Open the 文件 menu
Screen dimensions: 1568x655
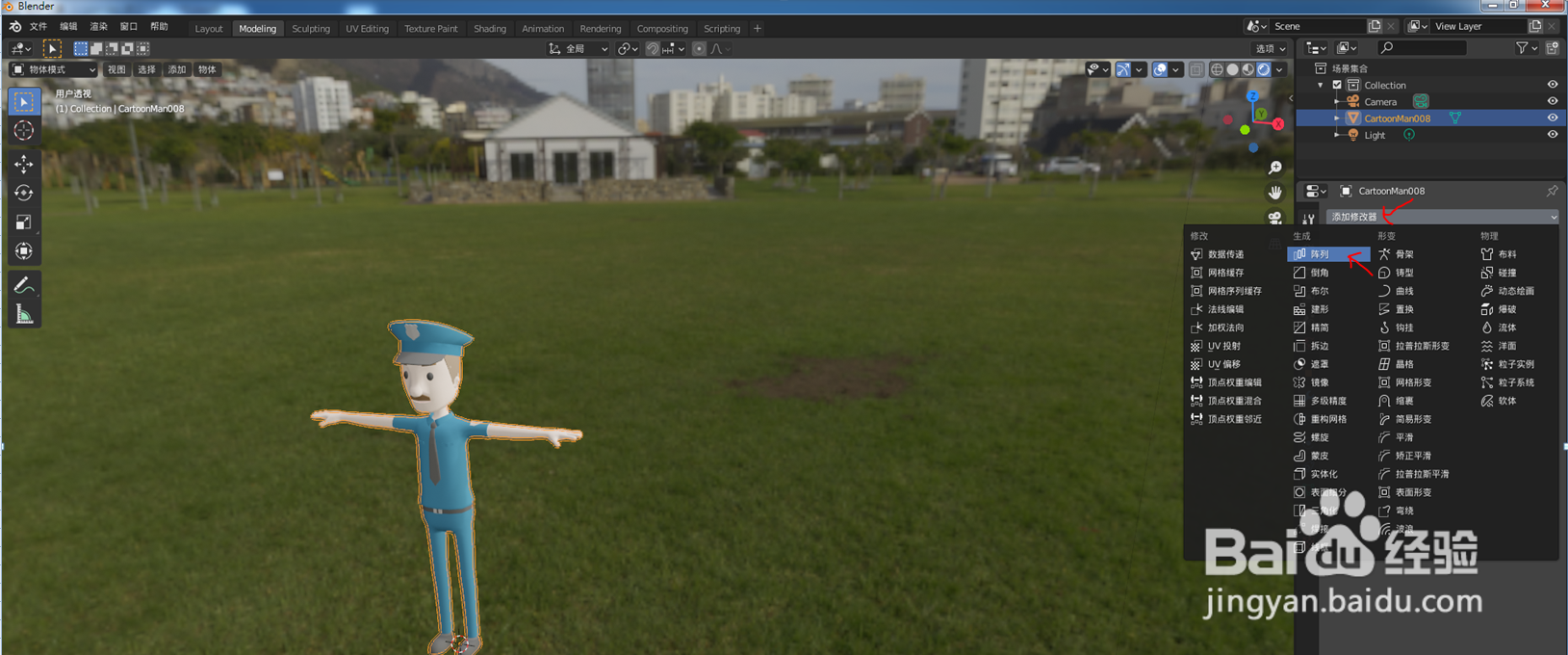tap(39, 27)
